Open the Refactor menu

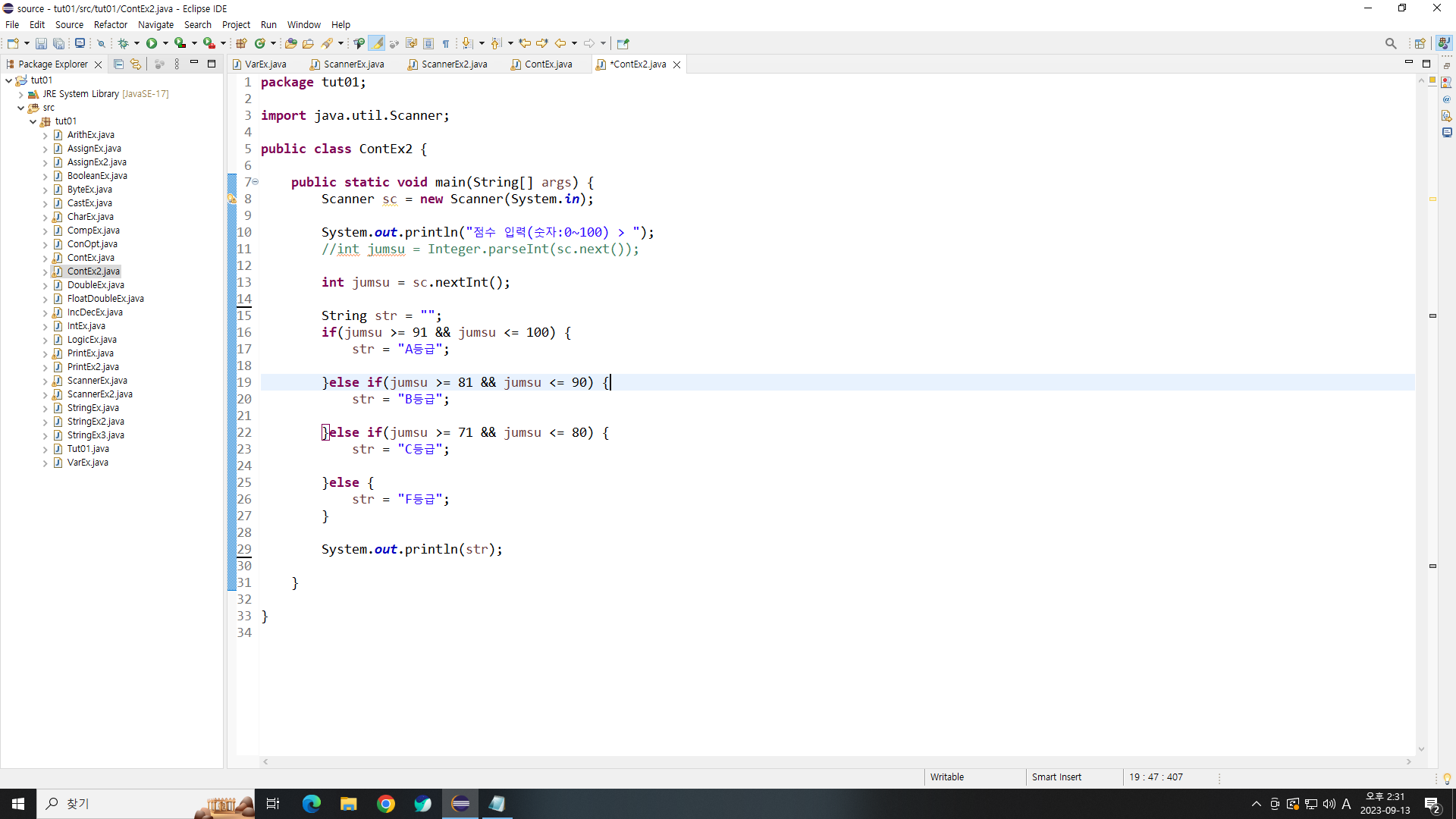point(110,24)
